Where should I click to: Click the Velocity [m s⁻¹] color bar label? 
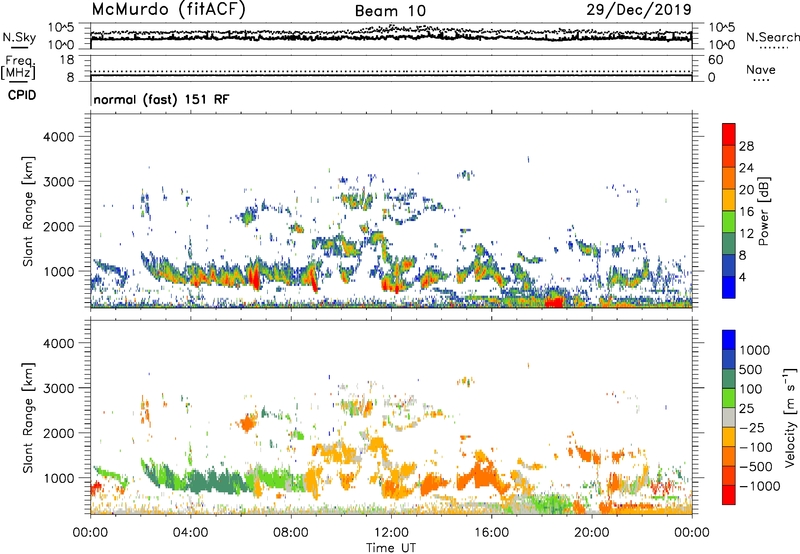tap(790, 417)
